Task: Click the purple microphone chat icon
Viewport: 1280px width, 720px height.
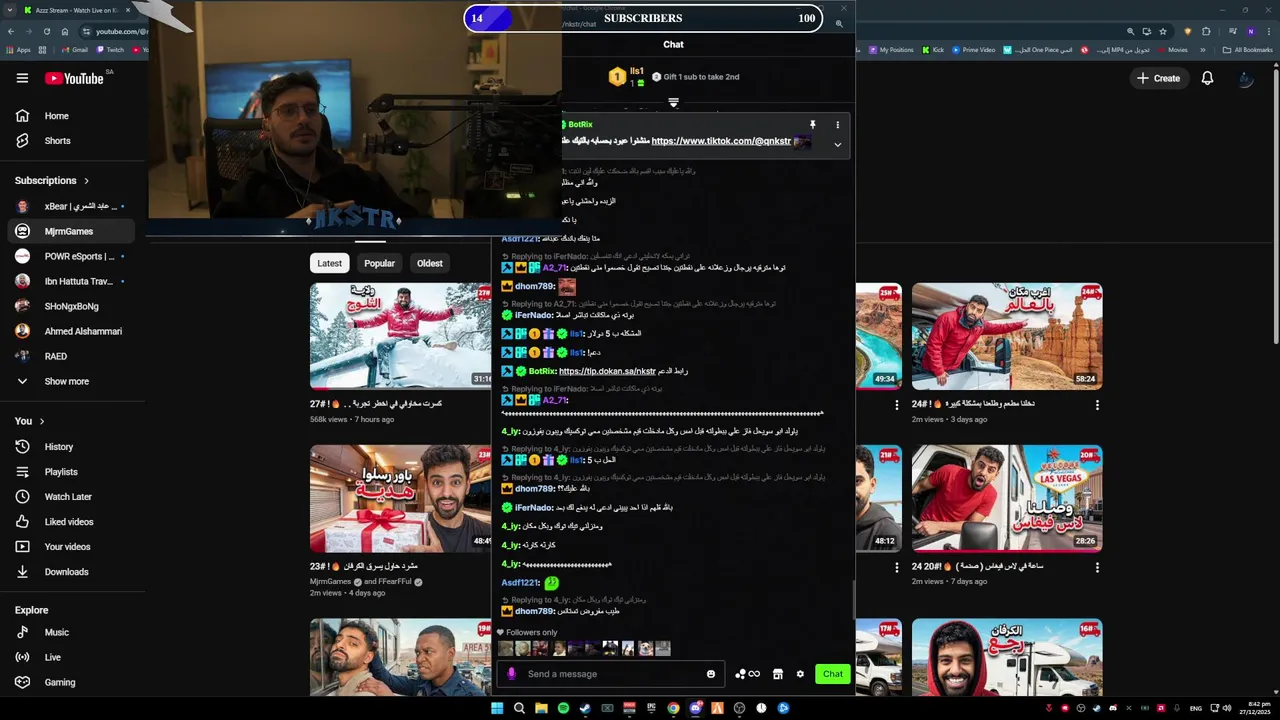Action: pos(511,674)
